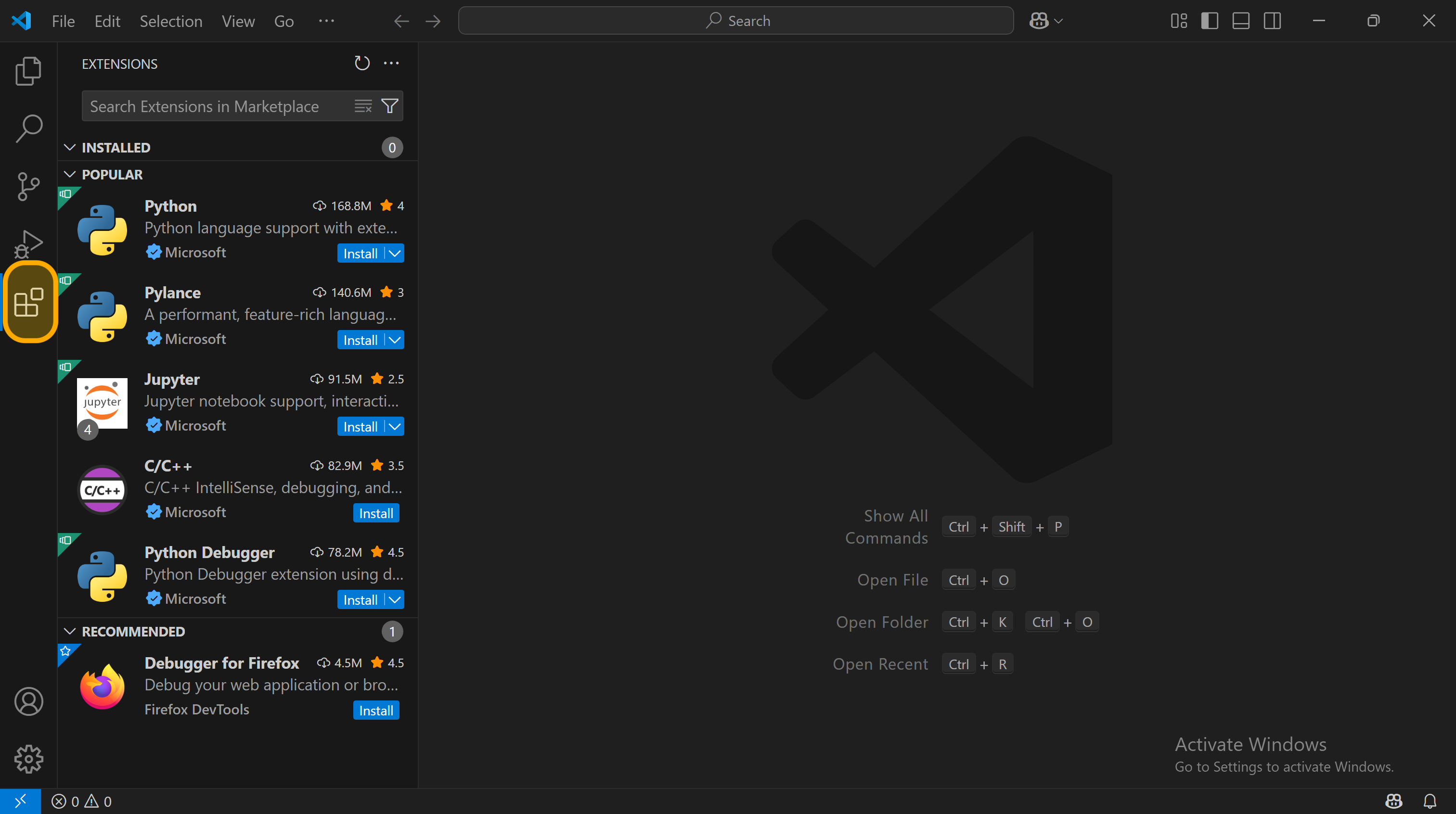The width and height of the screenshot is (1456, 814).
Task: Toggle primary side bar visibility
Action: (1210, 21)
